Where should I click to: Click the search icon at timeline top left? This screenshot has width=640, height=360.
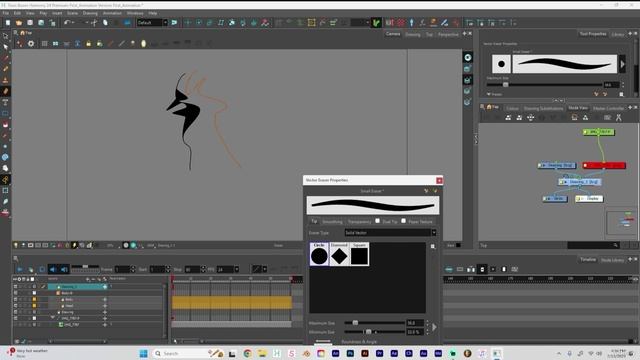(16, 258)
